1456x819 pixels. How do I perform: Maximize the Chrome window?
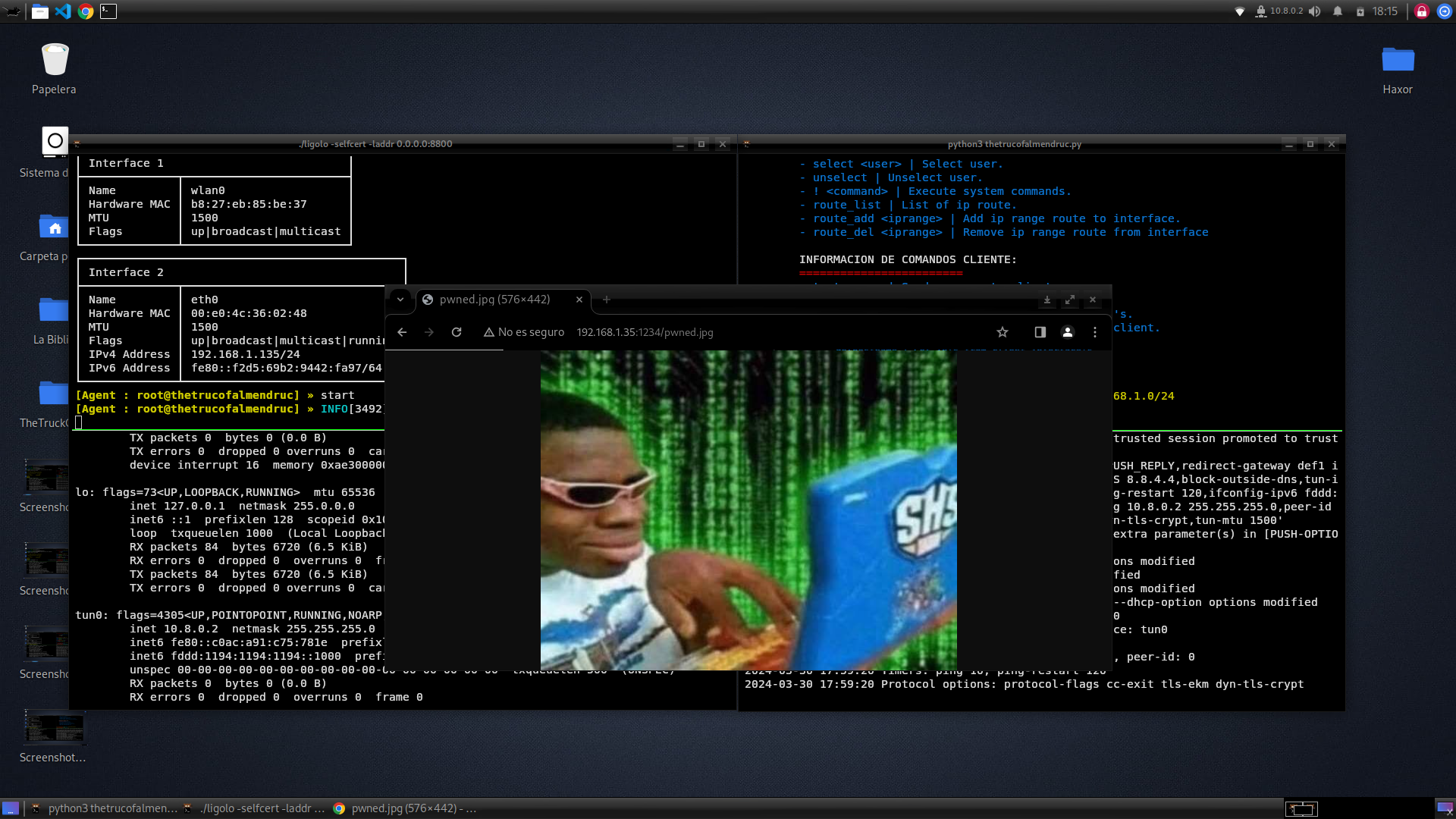point(1070,300)
